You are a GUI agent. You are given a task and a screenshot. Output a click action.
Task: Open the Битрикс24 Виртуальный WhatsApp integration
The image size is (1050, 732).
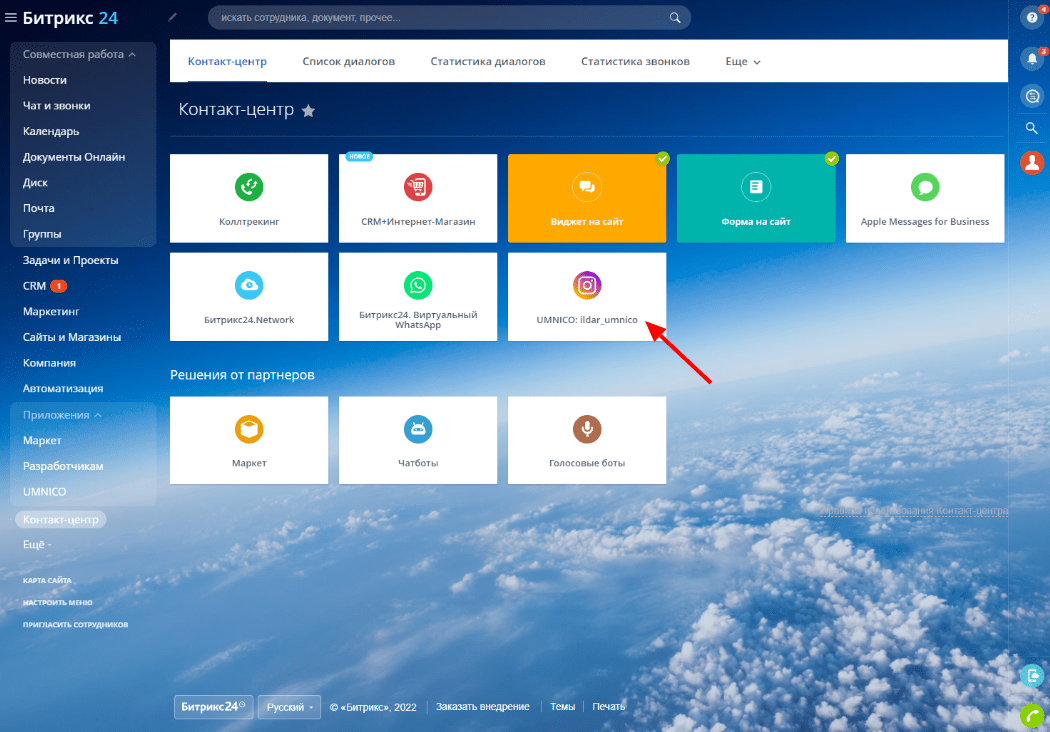click(417, 296)
